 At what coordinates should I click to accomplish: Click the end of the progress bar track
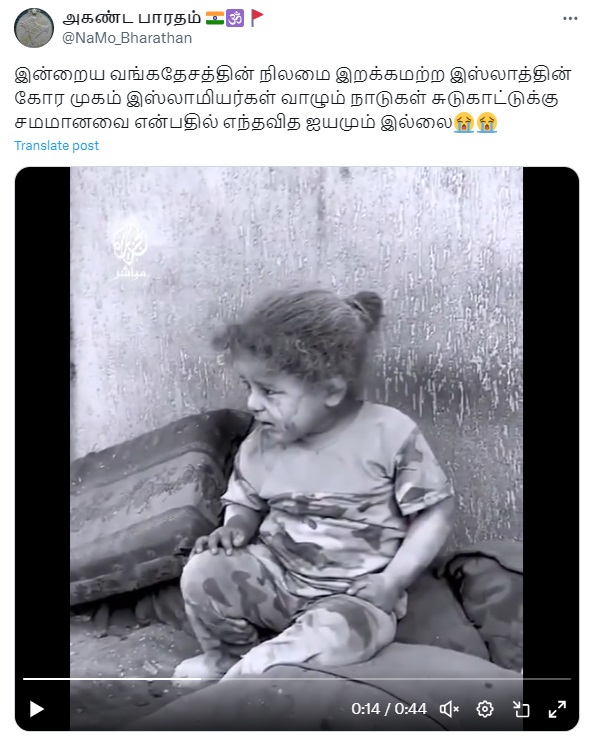(569, 678)
